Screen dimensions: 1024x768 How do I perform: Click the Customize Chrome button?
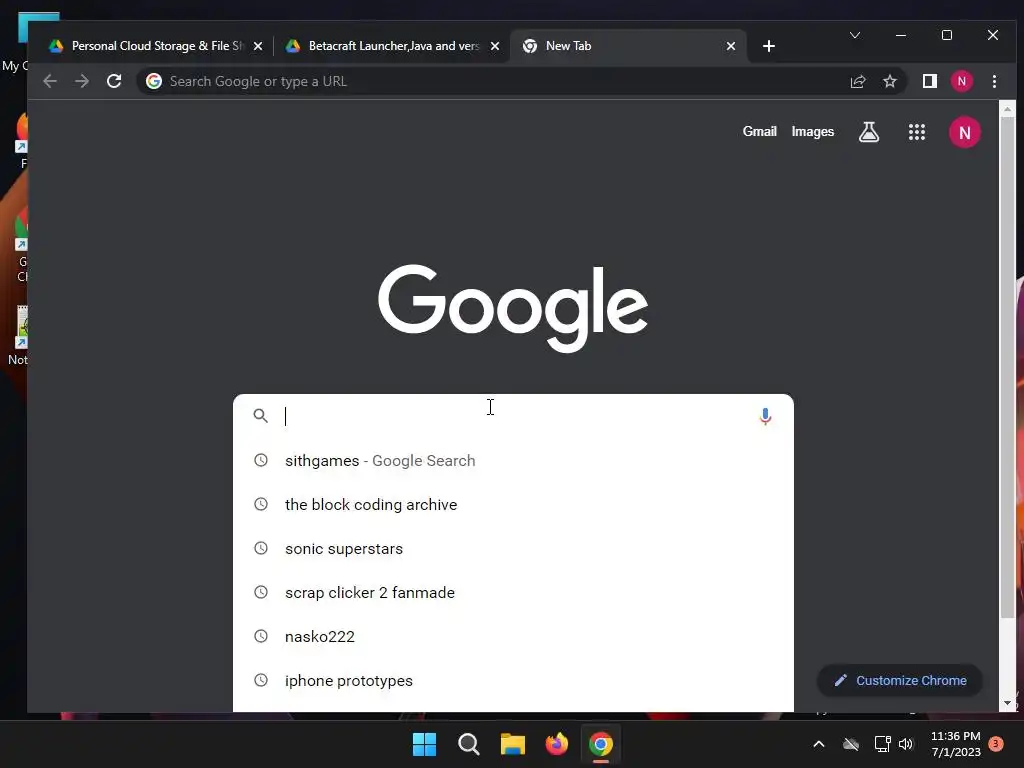point(900,680)
